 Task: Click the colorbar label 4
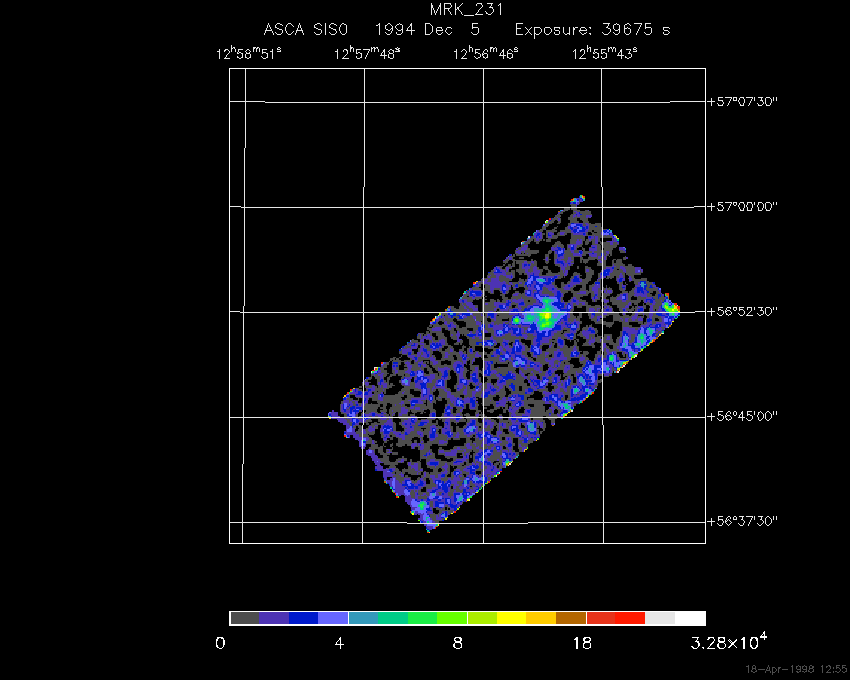[x=339, y=644]
